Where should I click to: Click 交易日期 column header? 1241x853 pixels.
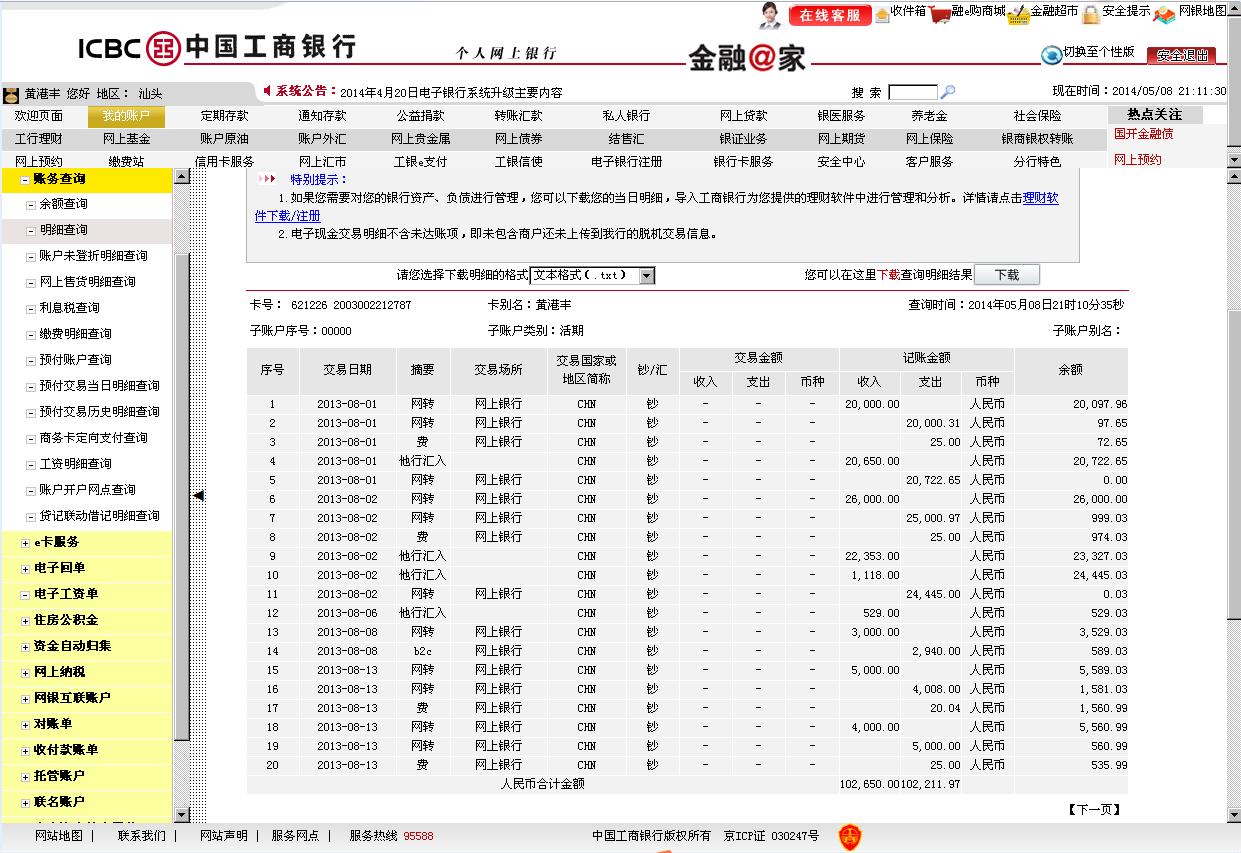tap(347, 370)
